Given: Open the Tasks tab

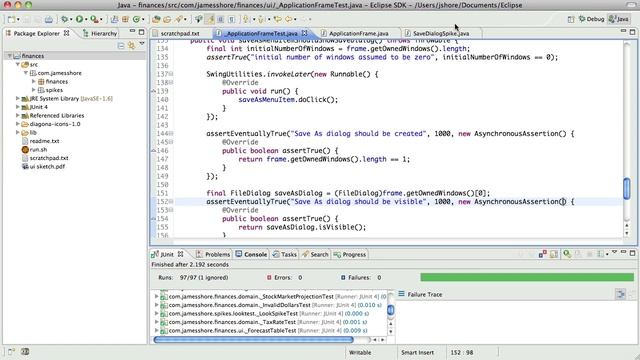Looking at the screenshot, I should click(284, 254).
